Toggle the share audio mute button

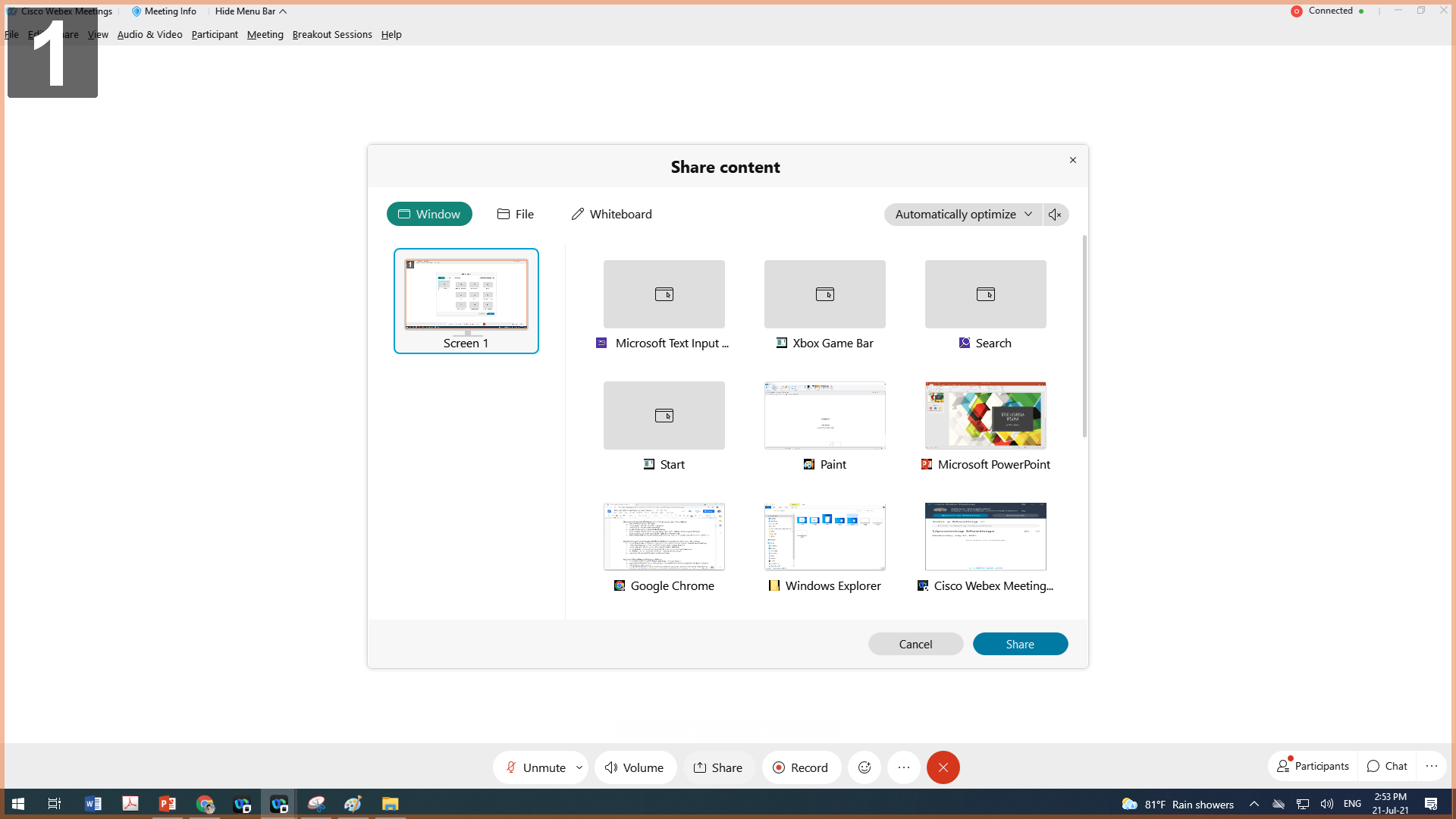pos(1055,213)
